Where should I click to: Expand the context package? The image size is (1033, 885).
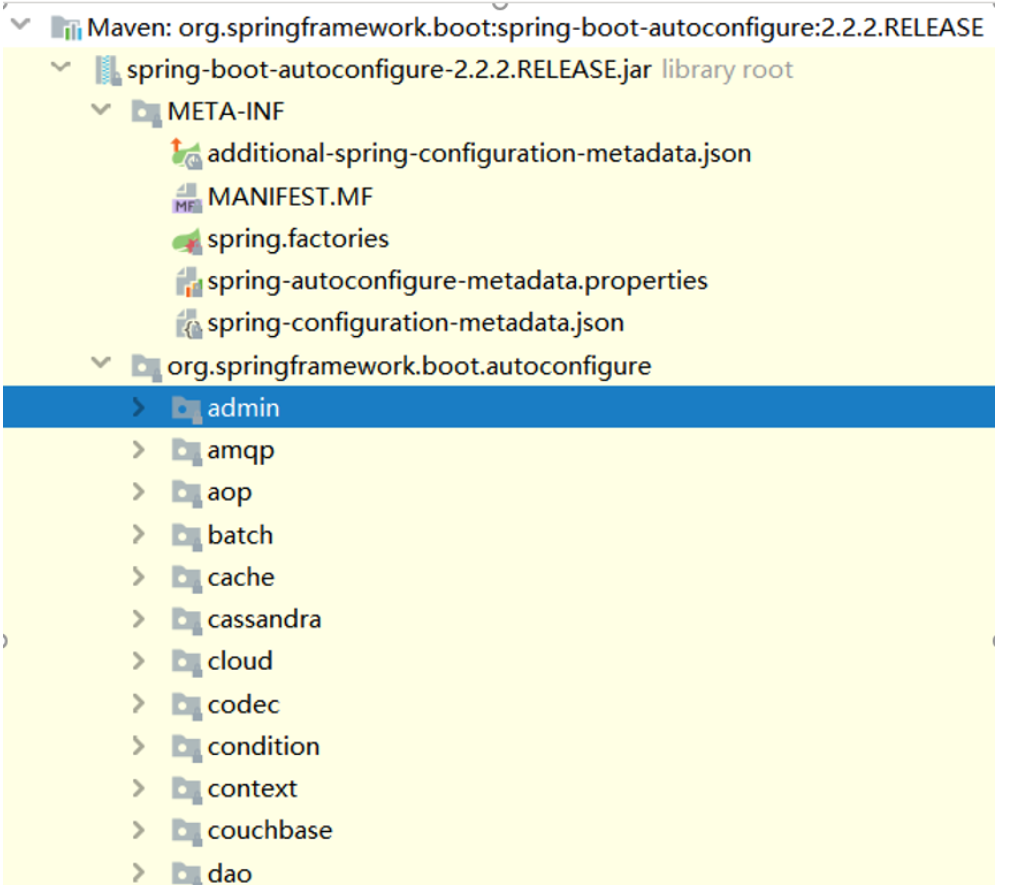coord(138,788)
